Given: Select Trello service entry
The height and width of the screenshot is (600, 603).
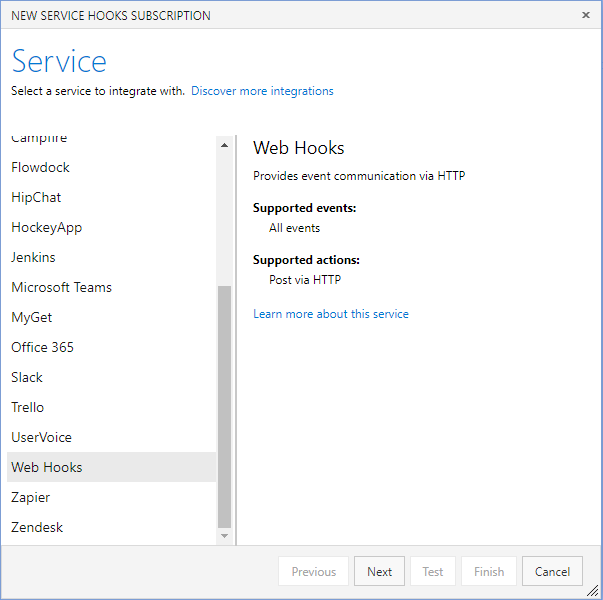Looking at the screenshot, I should tap(112, 407).
